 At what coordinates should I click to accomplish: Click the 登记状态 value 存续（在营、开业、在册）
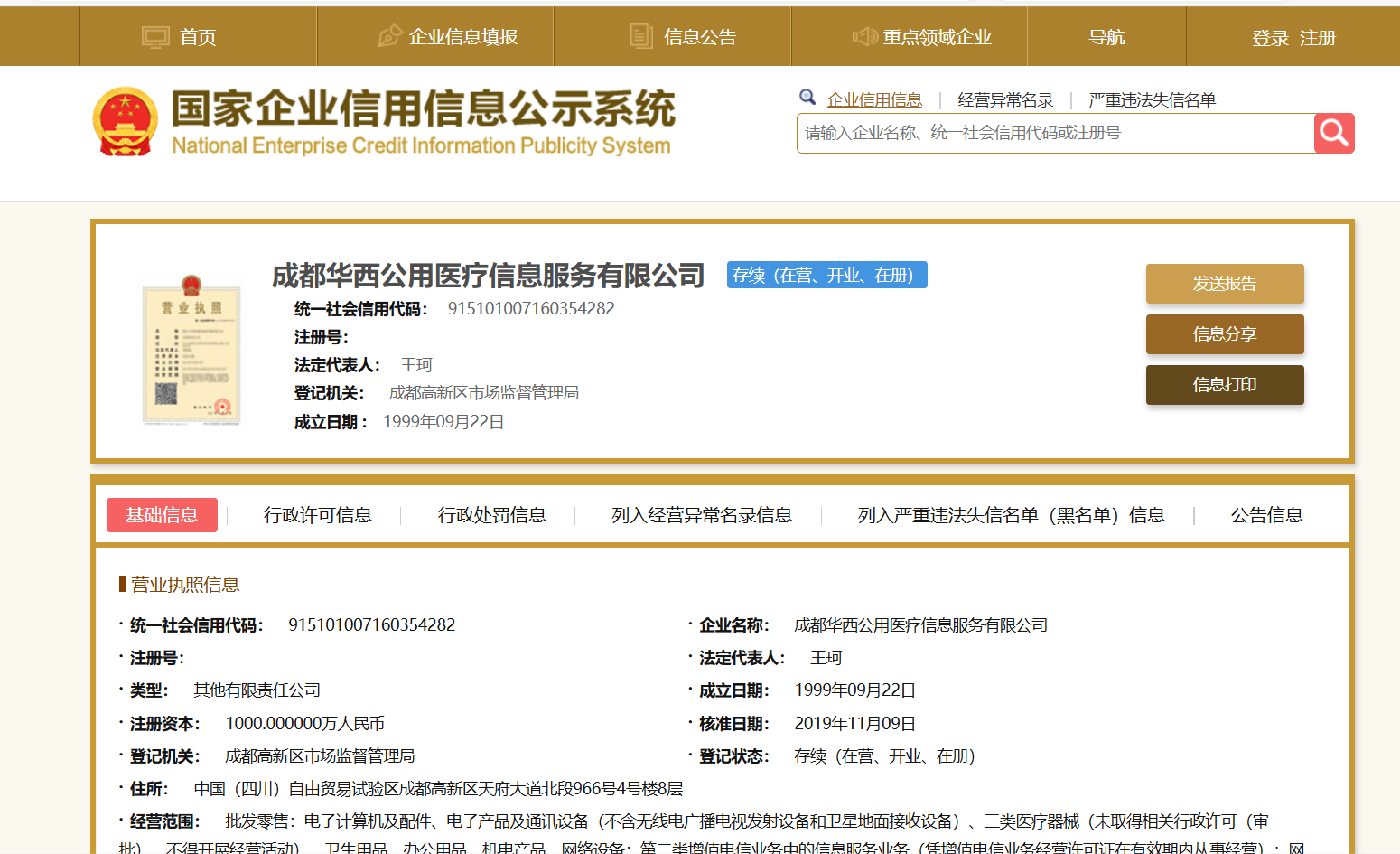click(885, 756)
